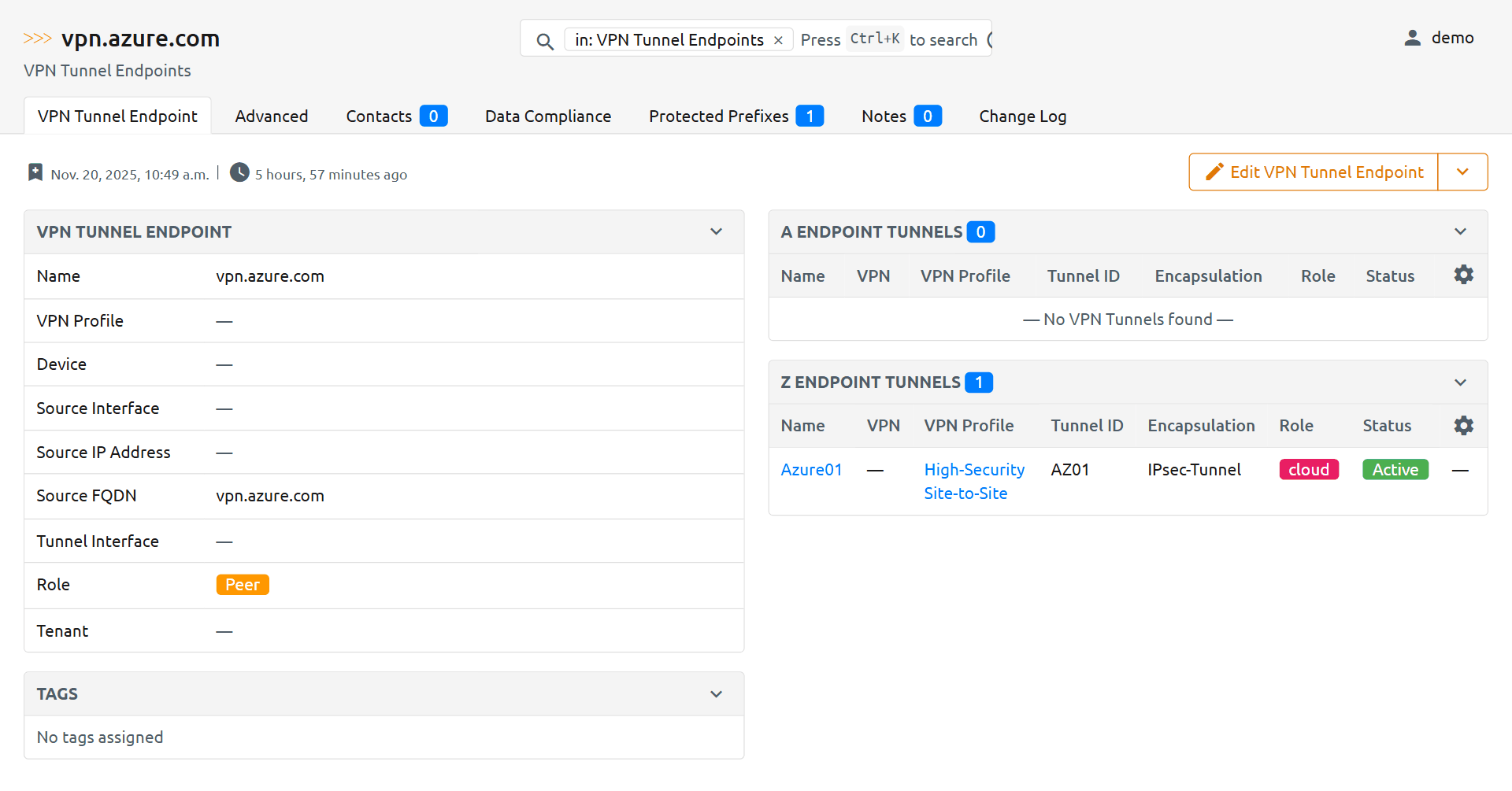This screenshot has height=791, width=1512.
Task: Click the bookmark created-date icon
Action: 35,172
